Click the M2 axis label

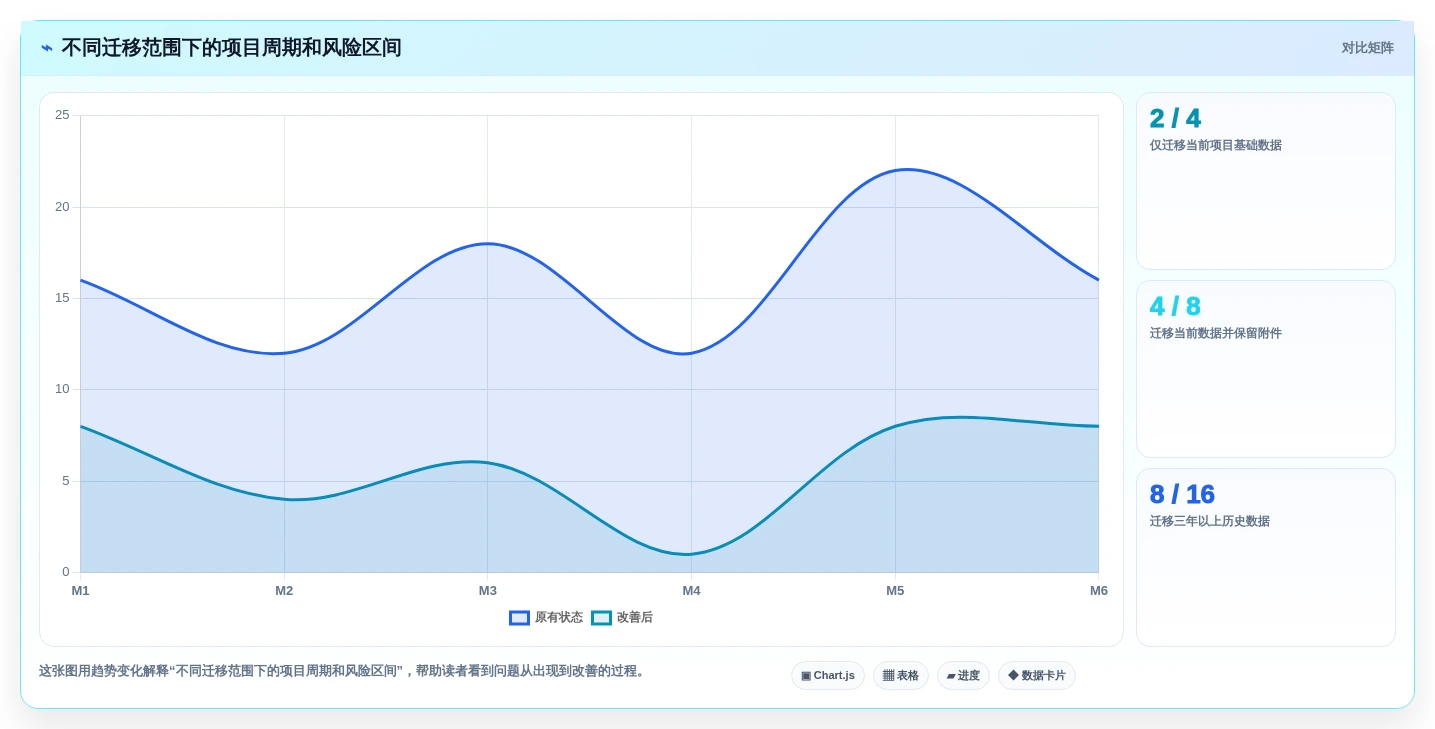point(284,591)
